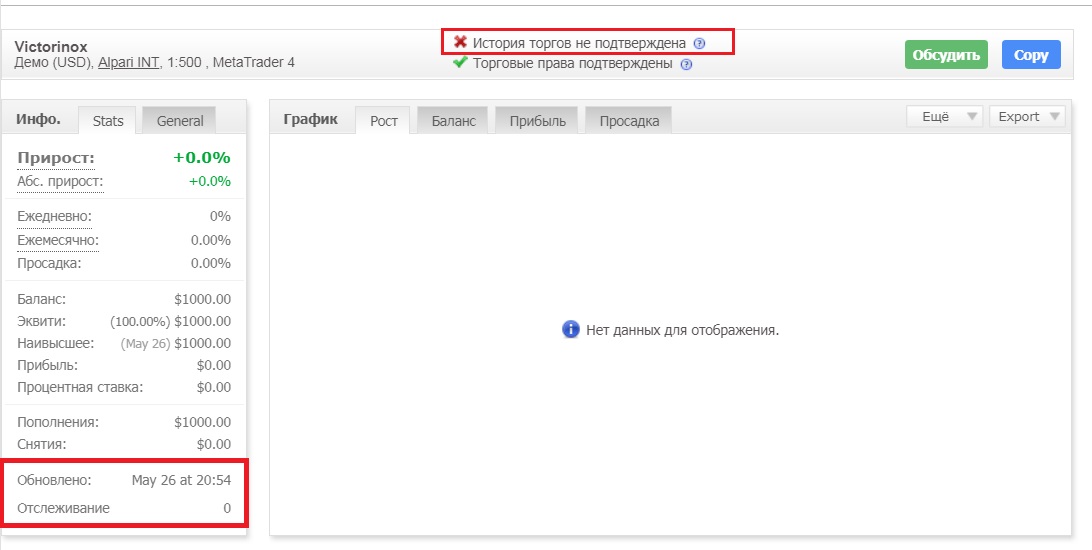Screen dimensions: 1092x550
Task: Click the История торгов не подтверждена text
Action: click(579, 43)
